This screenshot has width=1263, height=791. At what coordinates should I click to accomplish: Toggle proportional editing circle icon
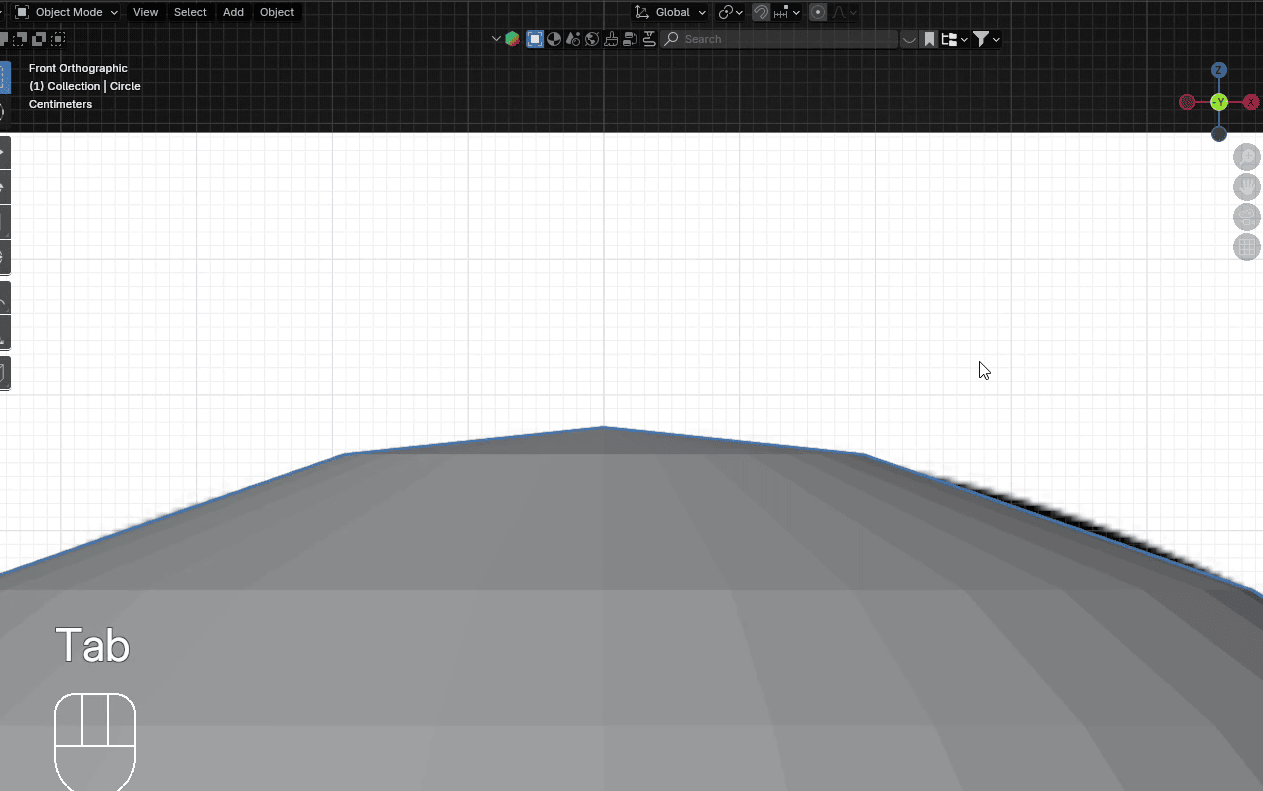[818, 12]
